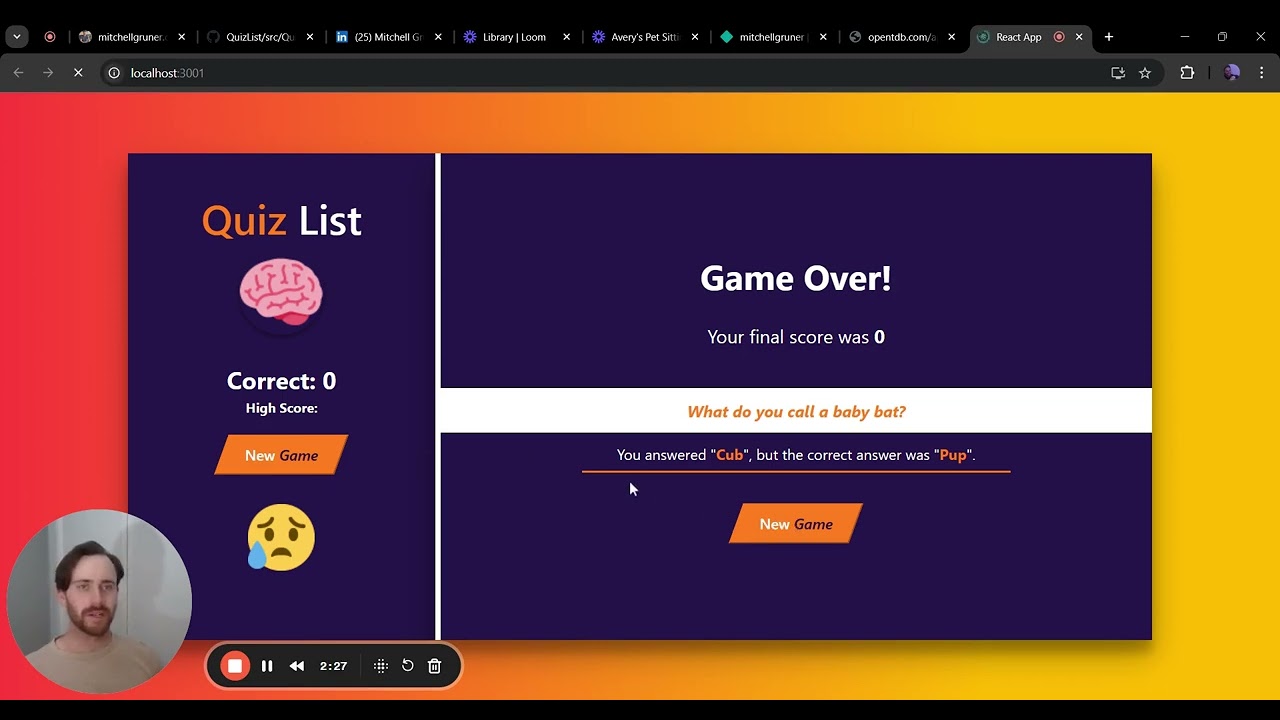The height and width of the screenshot is (720, 1280).
Task: Click the Correct: 0 score text
Action: 281,381
